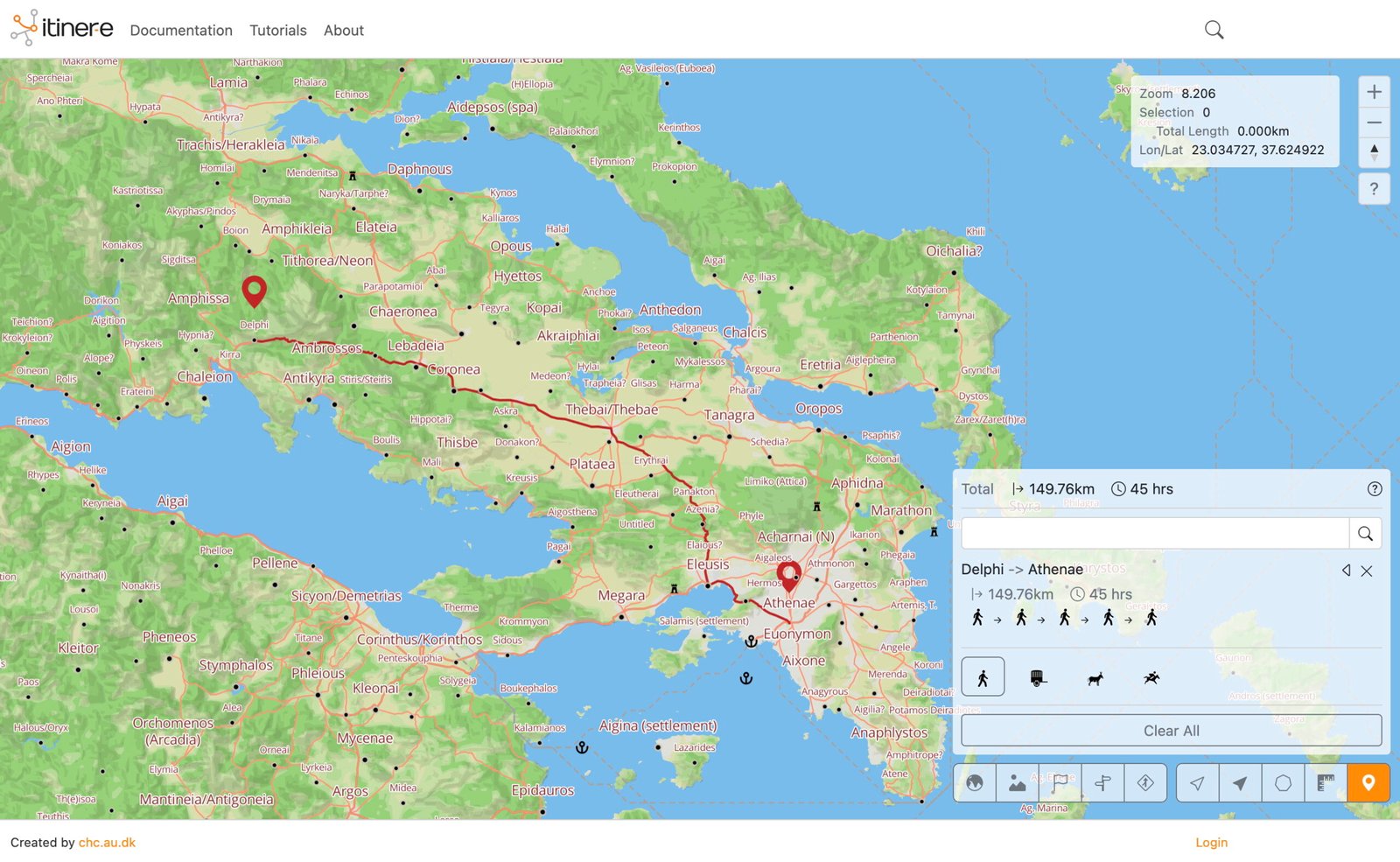Follow the chc.au.dk link in footer
The image size is (1400, 862).
pos(107,843)
